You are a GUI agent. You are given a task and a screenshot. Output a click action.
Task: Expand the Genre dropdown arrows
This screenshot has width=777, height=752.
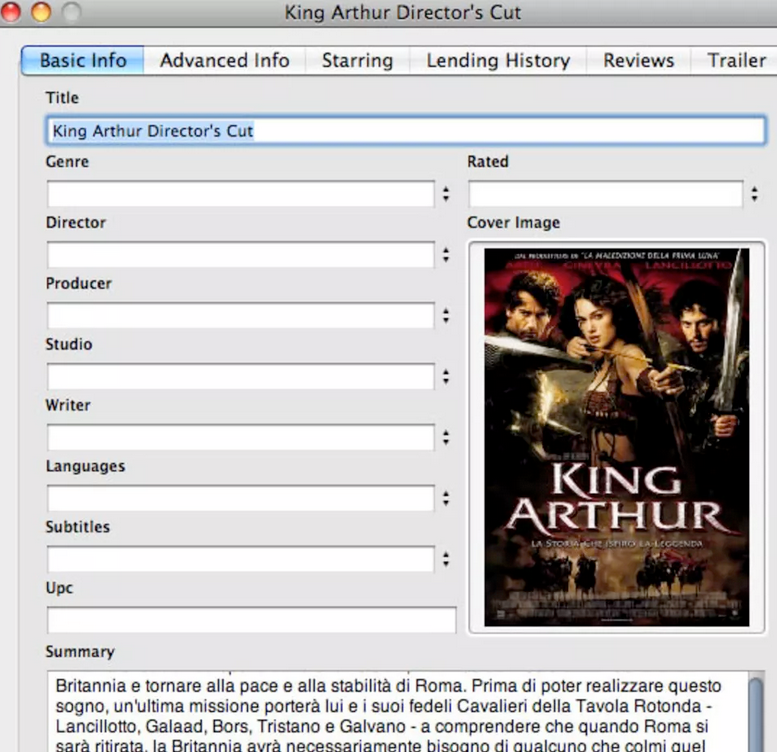446,194
